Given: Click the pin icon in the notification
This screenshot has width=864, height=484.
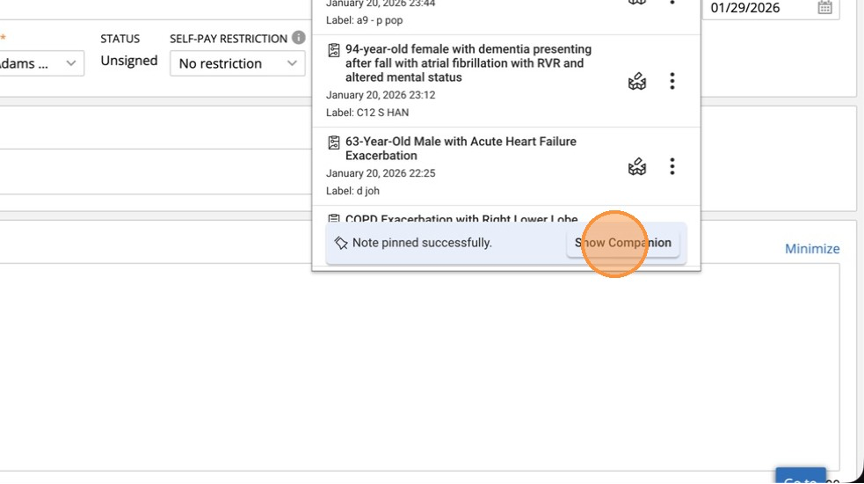Looking at the screenshot, I should click(x=341, y=243).
